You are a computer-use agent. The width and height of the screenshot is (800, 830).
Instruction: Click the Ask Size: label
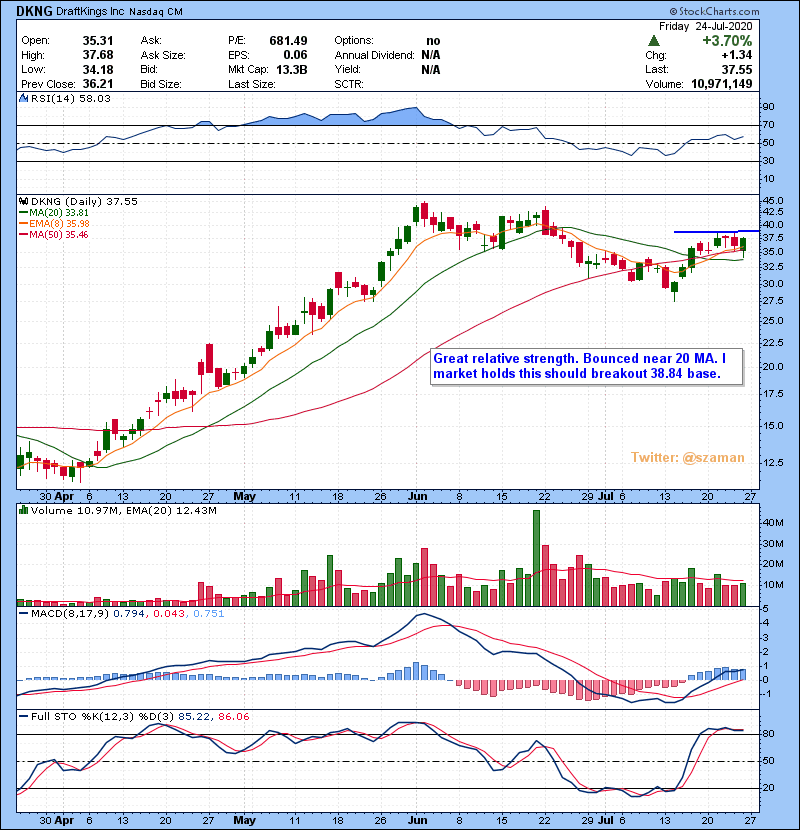click(x=163, y=55)
